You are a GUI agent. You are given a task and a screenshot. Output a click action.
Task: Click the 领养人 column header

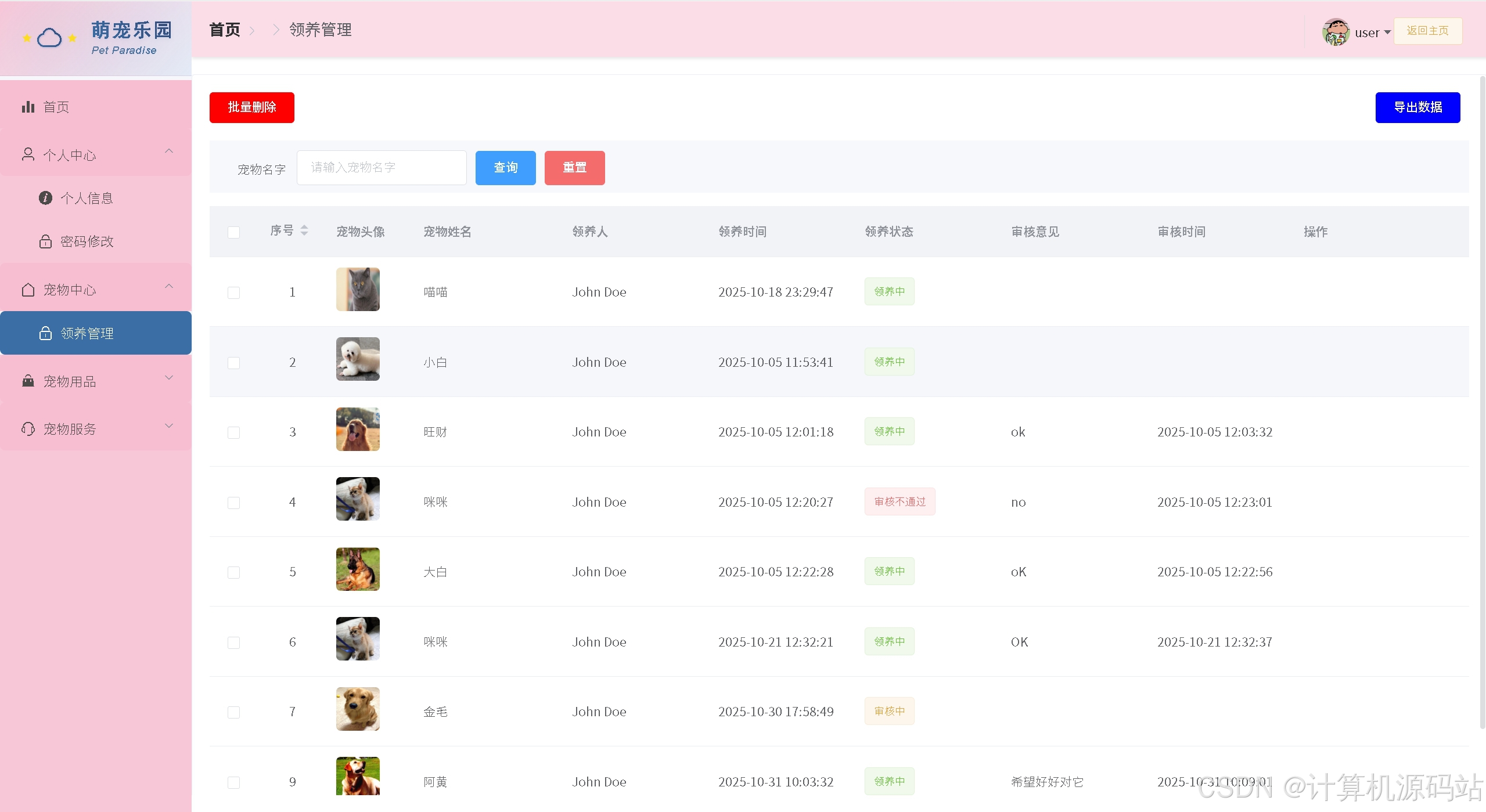point(590,232)
